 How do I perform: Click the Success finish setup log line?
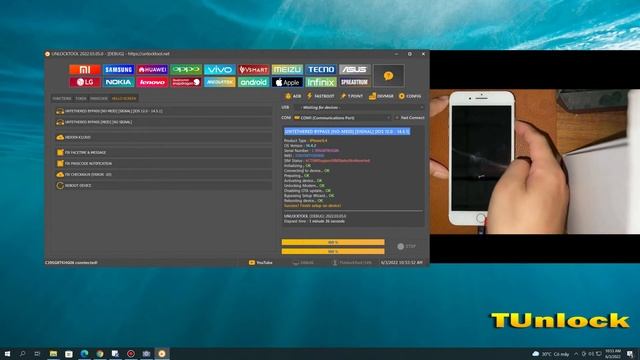312,206
